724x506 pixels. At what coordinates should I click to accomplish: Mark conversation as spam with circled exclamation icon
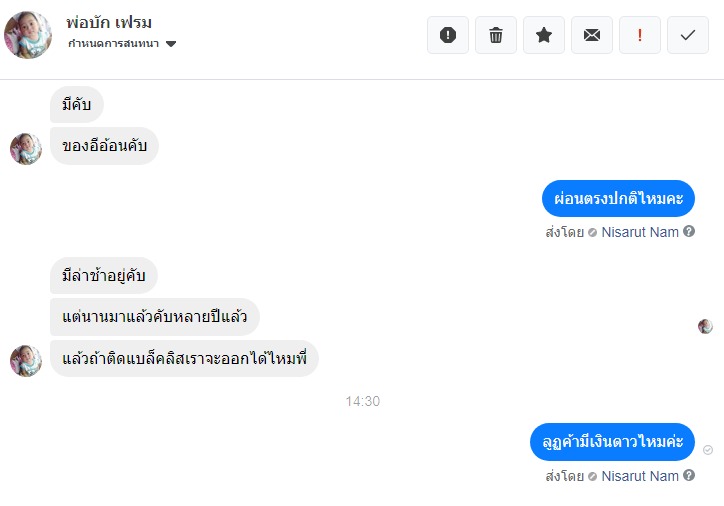pos(448,35)
